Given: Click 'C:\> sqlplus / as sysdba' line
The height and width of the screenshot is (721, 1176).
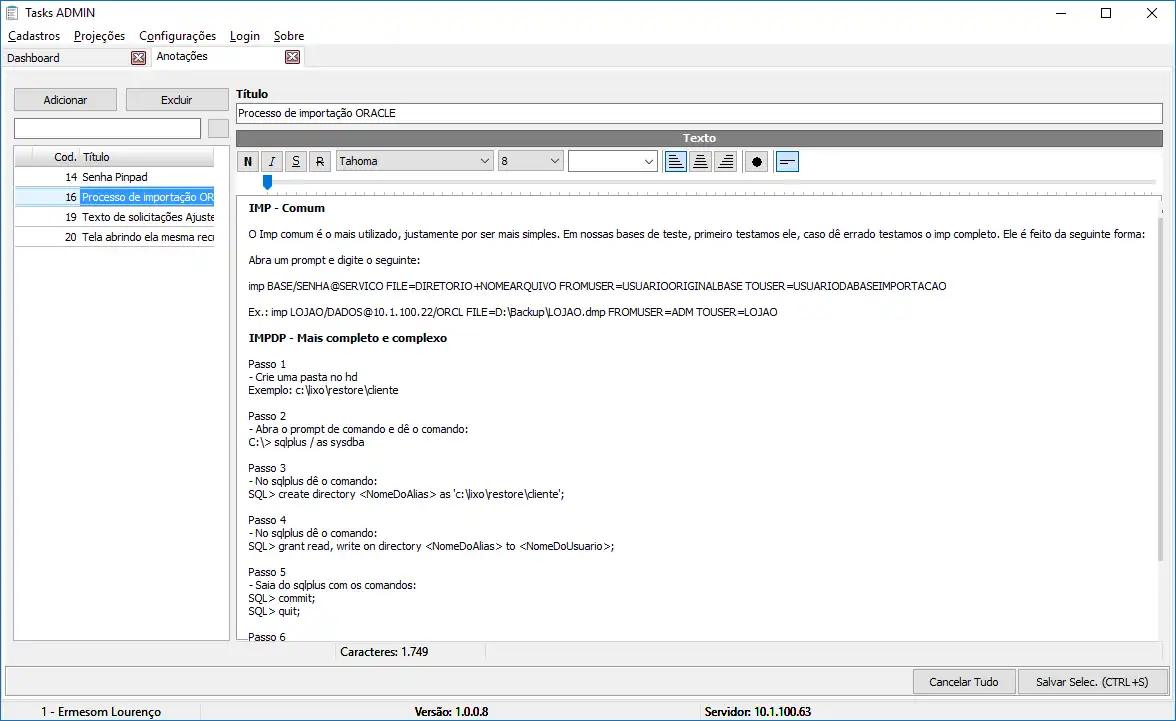Looking at the screenshot, I should pyautogui.click(x=306, y=442).
